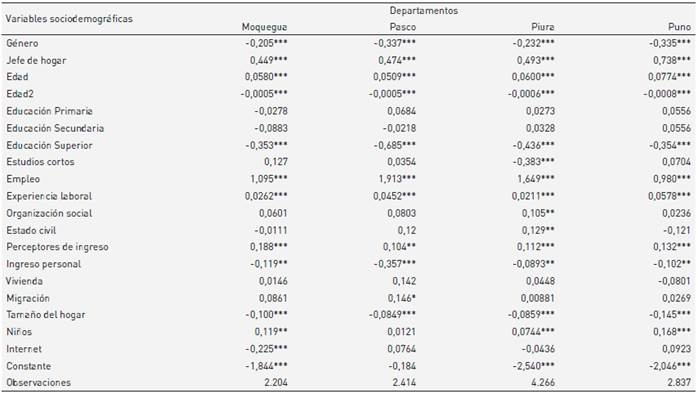Image resolution: width=698 pixels, height=394 pixels.
Task: Select the Observaciones value 4.266
Action: coord(541,382)
